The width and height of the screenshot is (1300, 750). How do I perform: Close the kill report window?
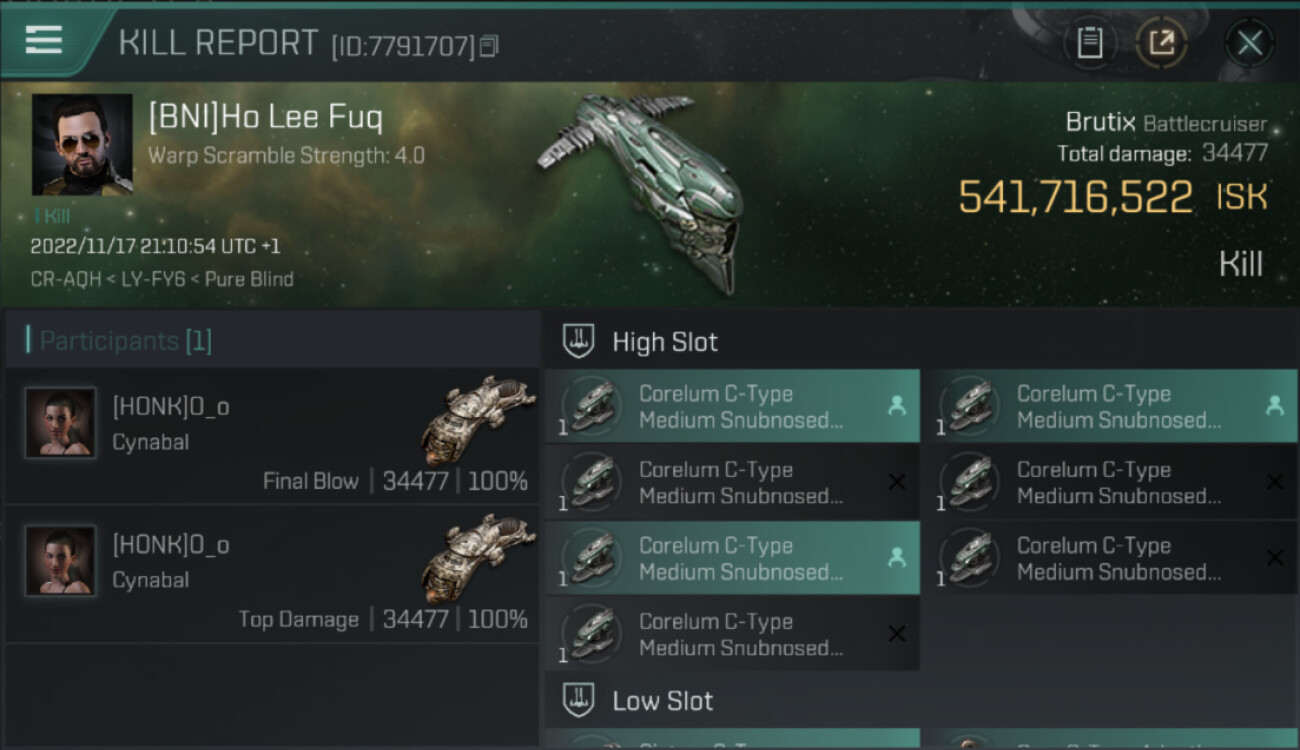point(1249,43)
